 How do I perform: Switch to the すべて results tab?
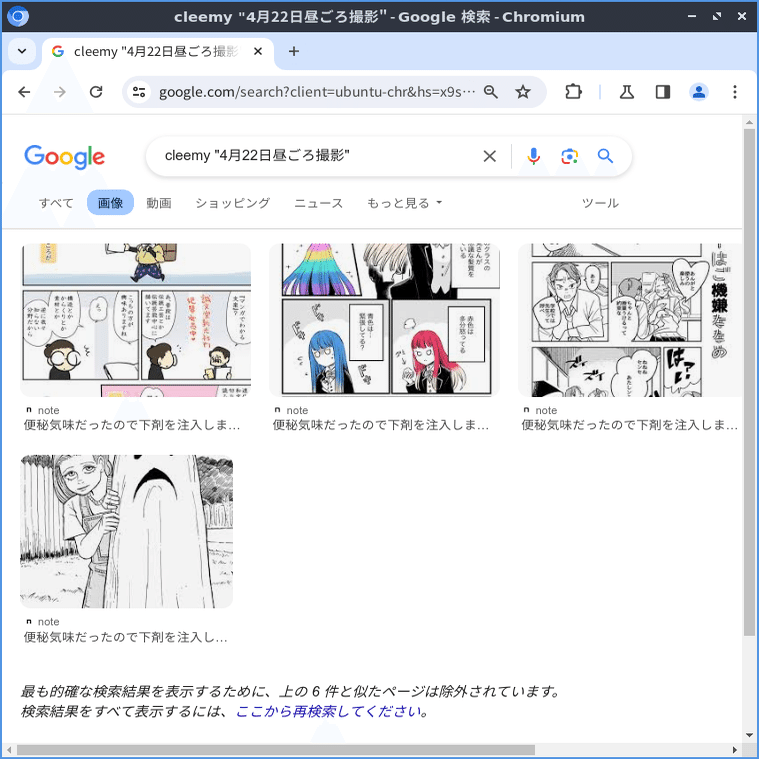[56, 203]
